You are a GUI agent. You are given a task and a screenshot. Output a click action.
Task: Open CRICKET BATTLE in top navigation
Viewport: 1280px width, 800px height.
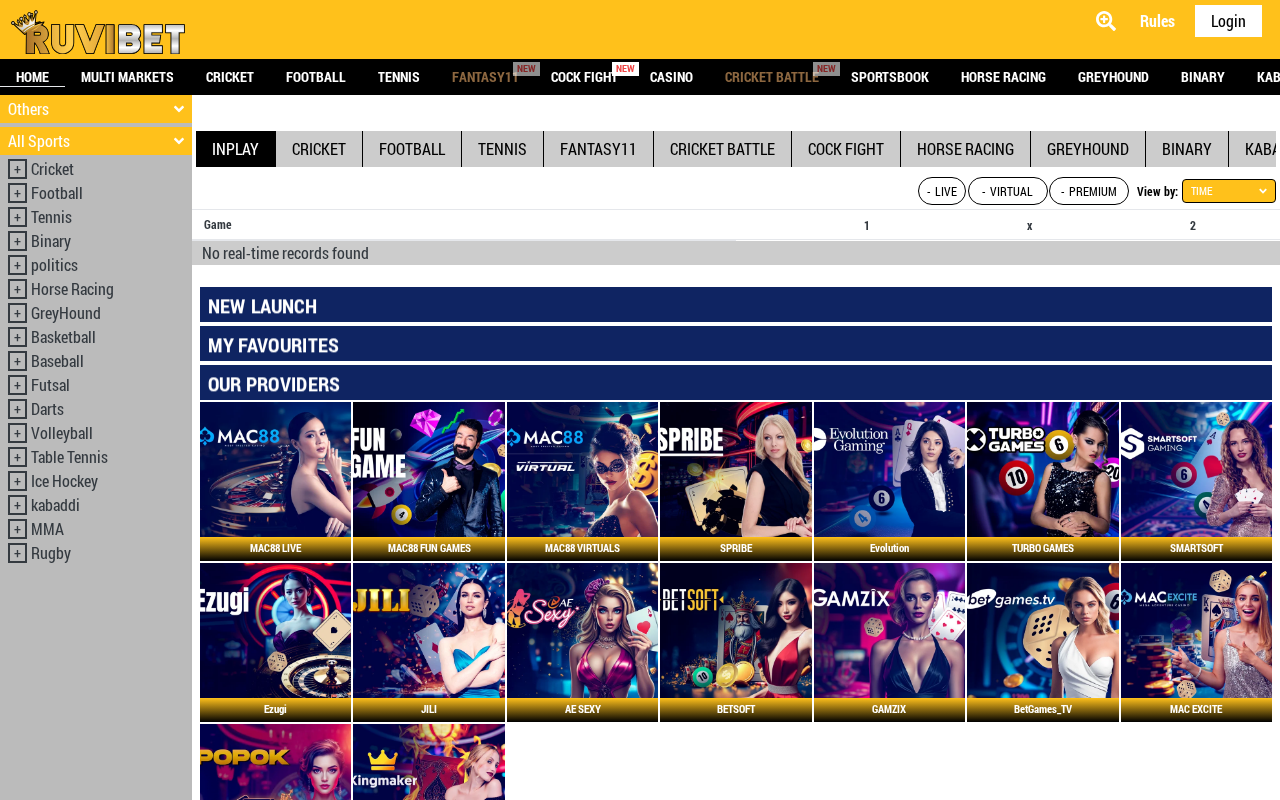772,77
